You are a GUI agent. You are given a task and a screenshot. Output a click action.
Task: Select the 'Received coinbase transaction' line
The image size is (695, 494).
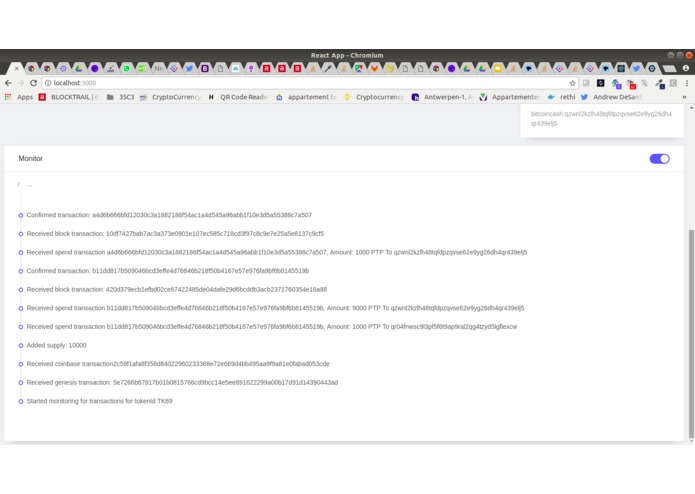[178, 364]
